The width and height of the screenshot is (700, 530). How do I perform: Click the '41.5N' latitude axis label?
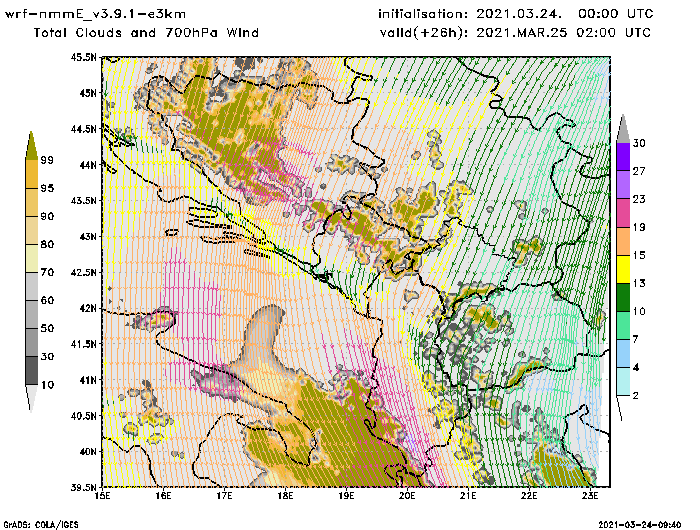coord(83,344)
